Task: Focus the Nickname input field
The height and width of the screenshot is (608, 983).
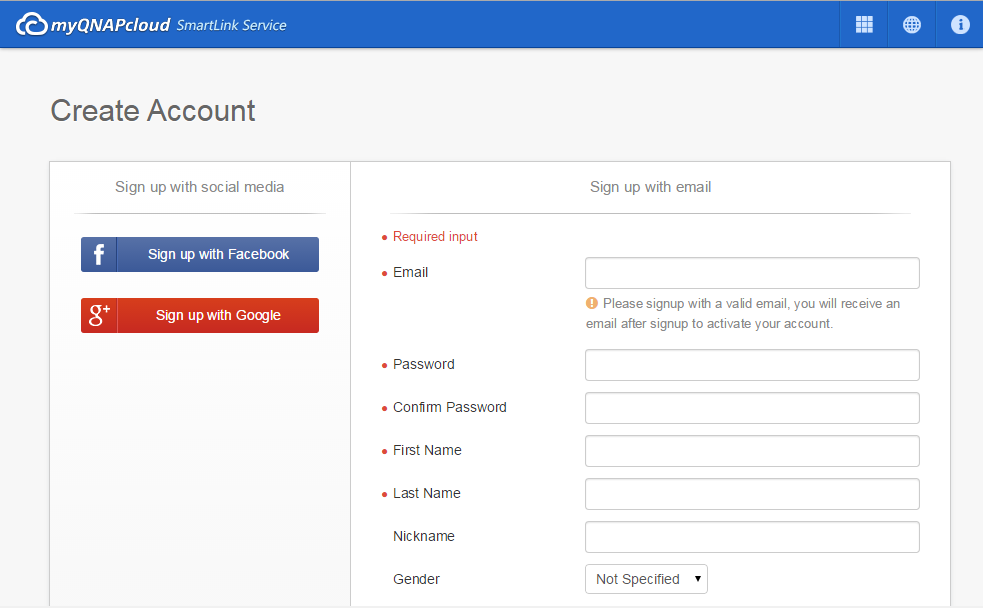Action: (752, 537)
